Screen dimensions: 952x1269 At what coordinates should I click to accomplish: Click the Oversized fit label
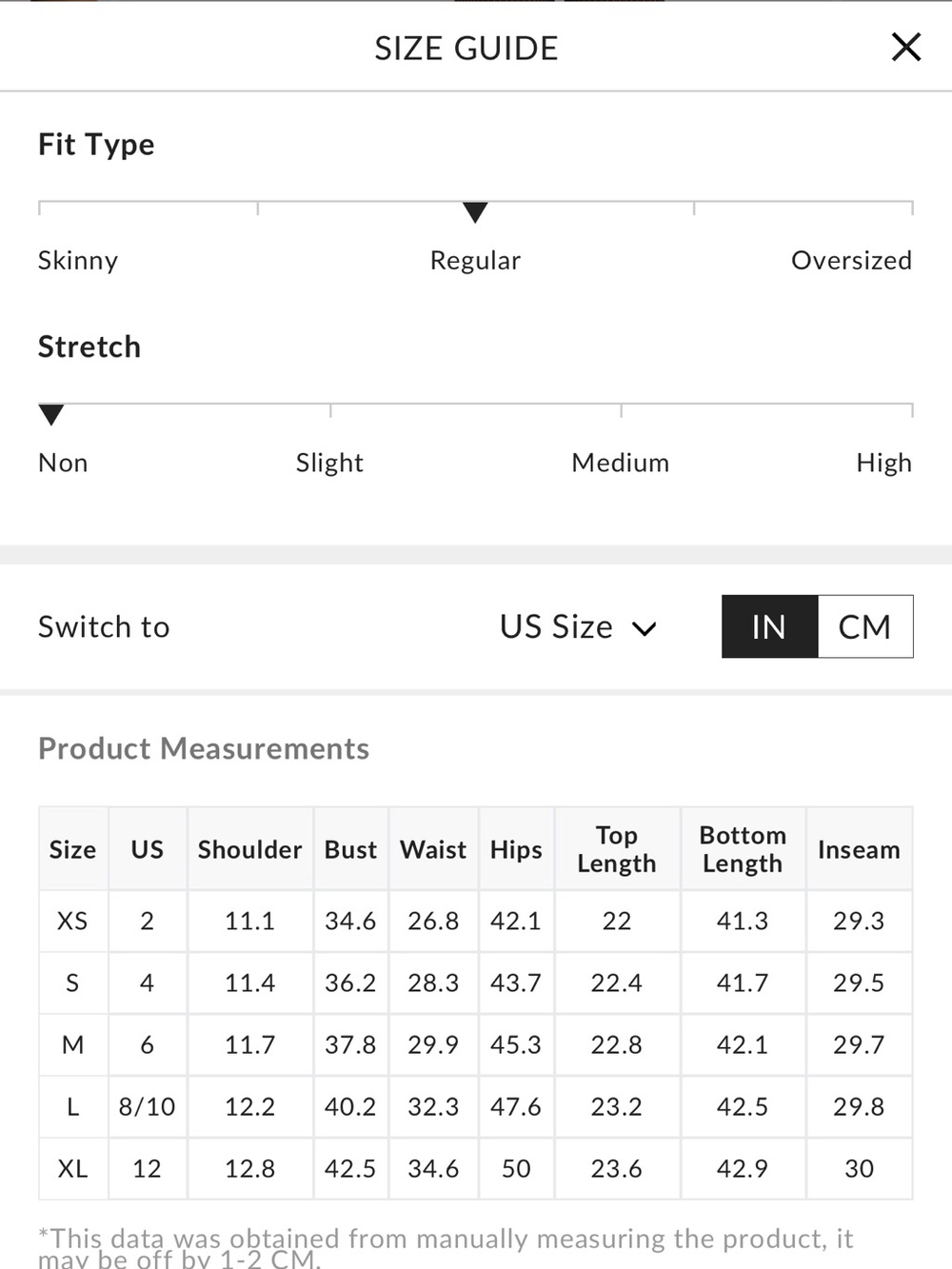[851, 260]
